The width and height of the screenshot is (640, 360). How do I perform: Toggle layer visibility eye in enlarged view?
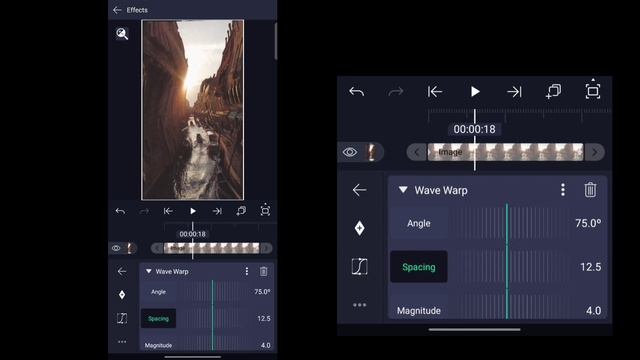(350, 152)
